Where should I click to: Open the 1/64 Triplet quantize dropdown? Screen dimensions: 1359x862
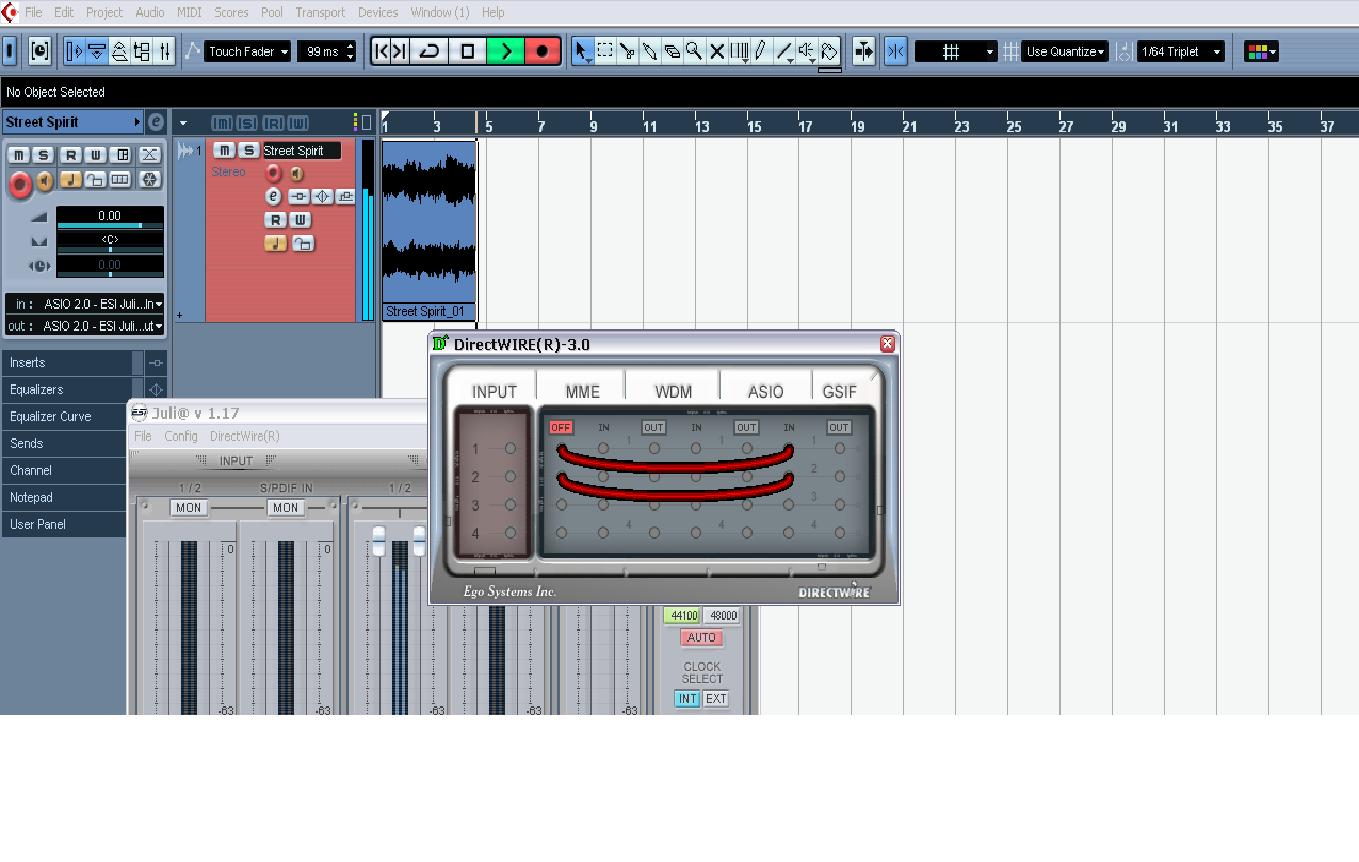pyautogui.click(x=1181, y=51)
